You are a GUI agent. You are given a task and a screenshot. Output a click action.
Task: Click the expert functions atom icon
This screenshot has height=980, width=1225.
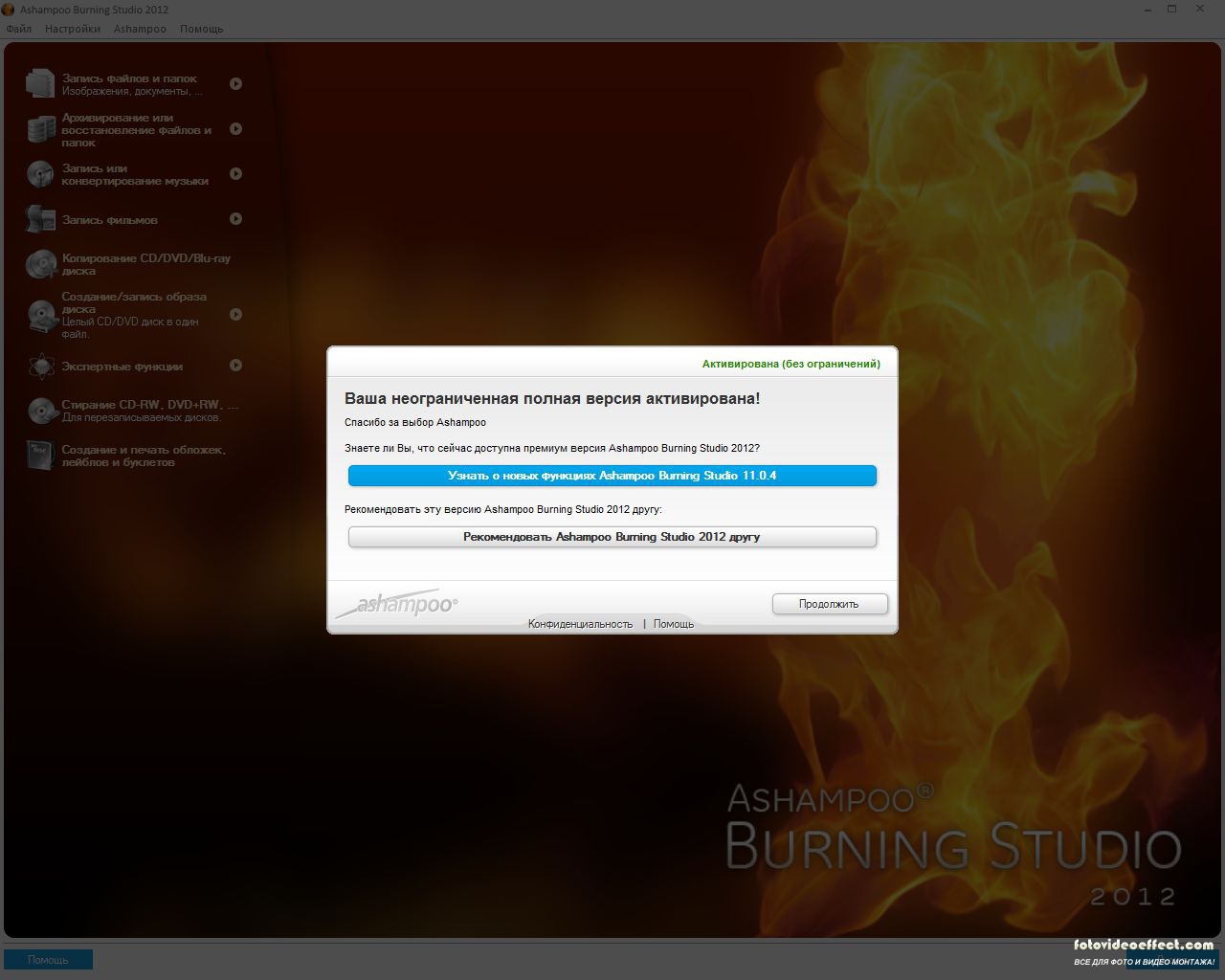[40, 366]
